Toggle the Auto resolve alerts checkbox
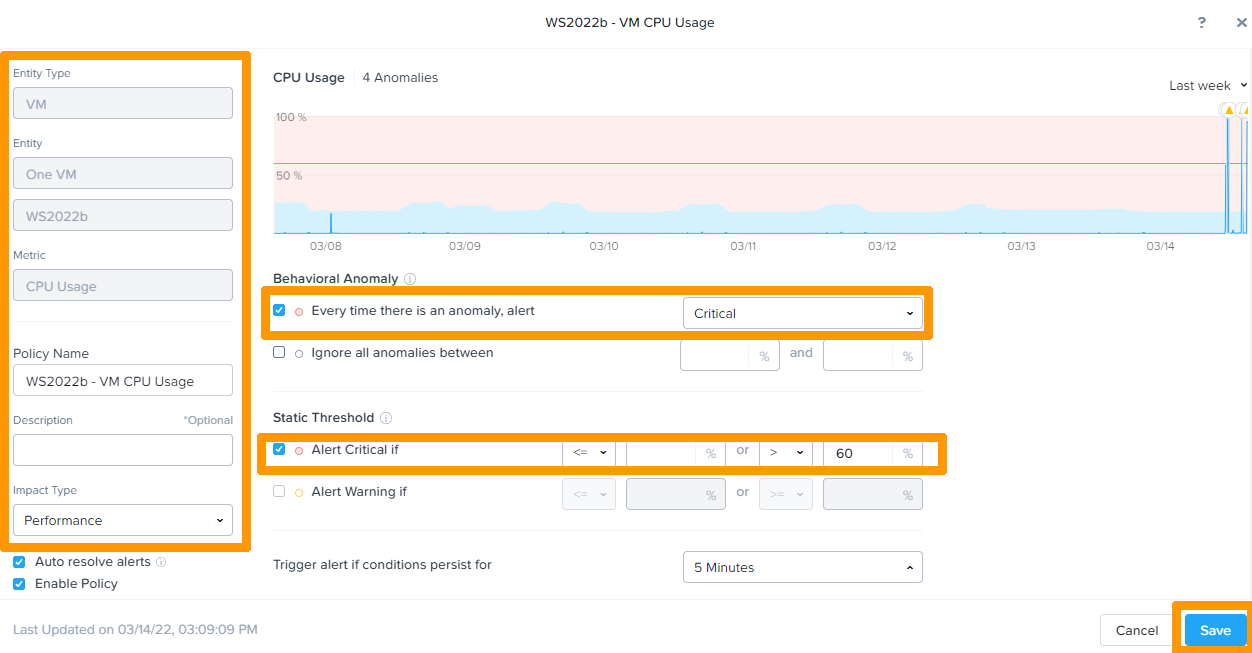 [19, 562]
